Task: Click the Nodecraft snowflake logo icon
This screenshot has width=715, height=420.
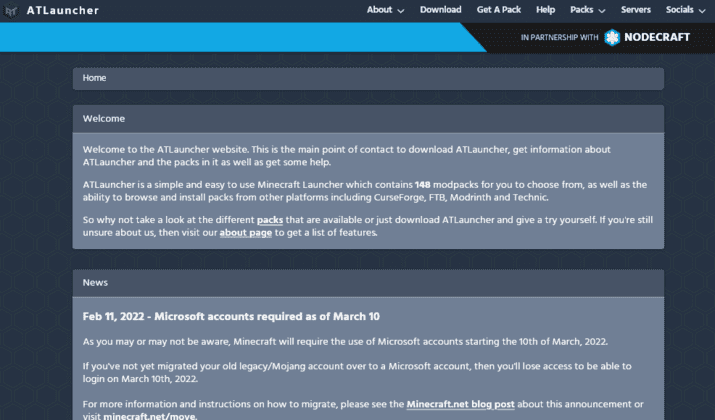Action: coord(612,37)
